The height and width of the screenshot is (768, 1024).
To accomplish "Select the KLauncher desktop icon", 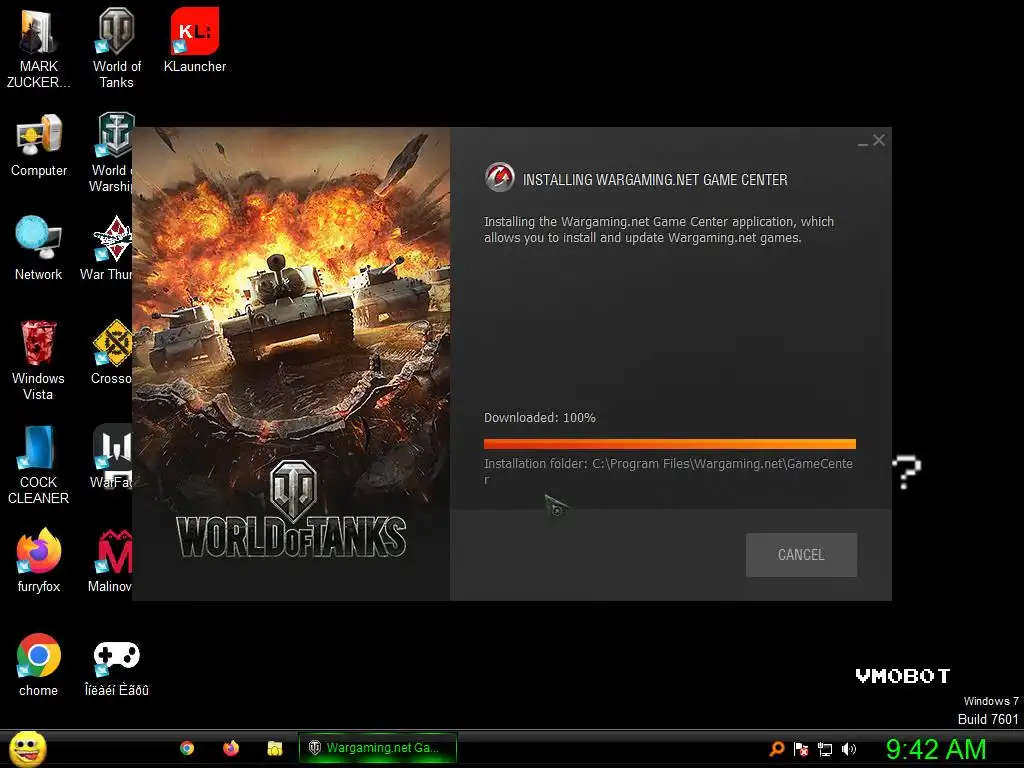I will tap(195, 40).
